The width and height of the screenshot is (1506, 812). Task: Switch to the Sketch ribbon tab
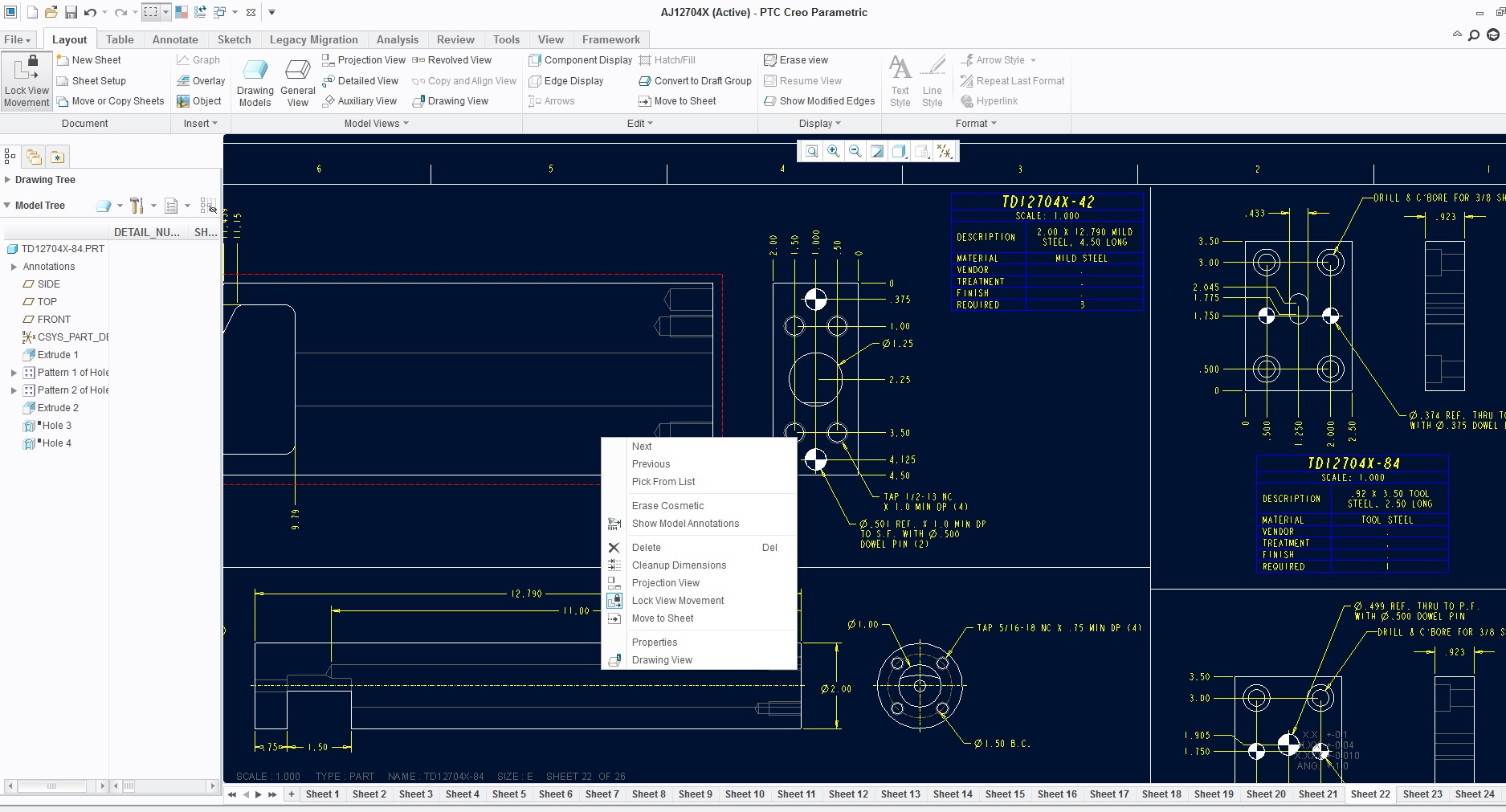coord(235,39)
